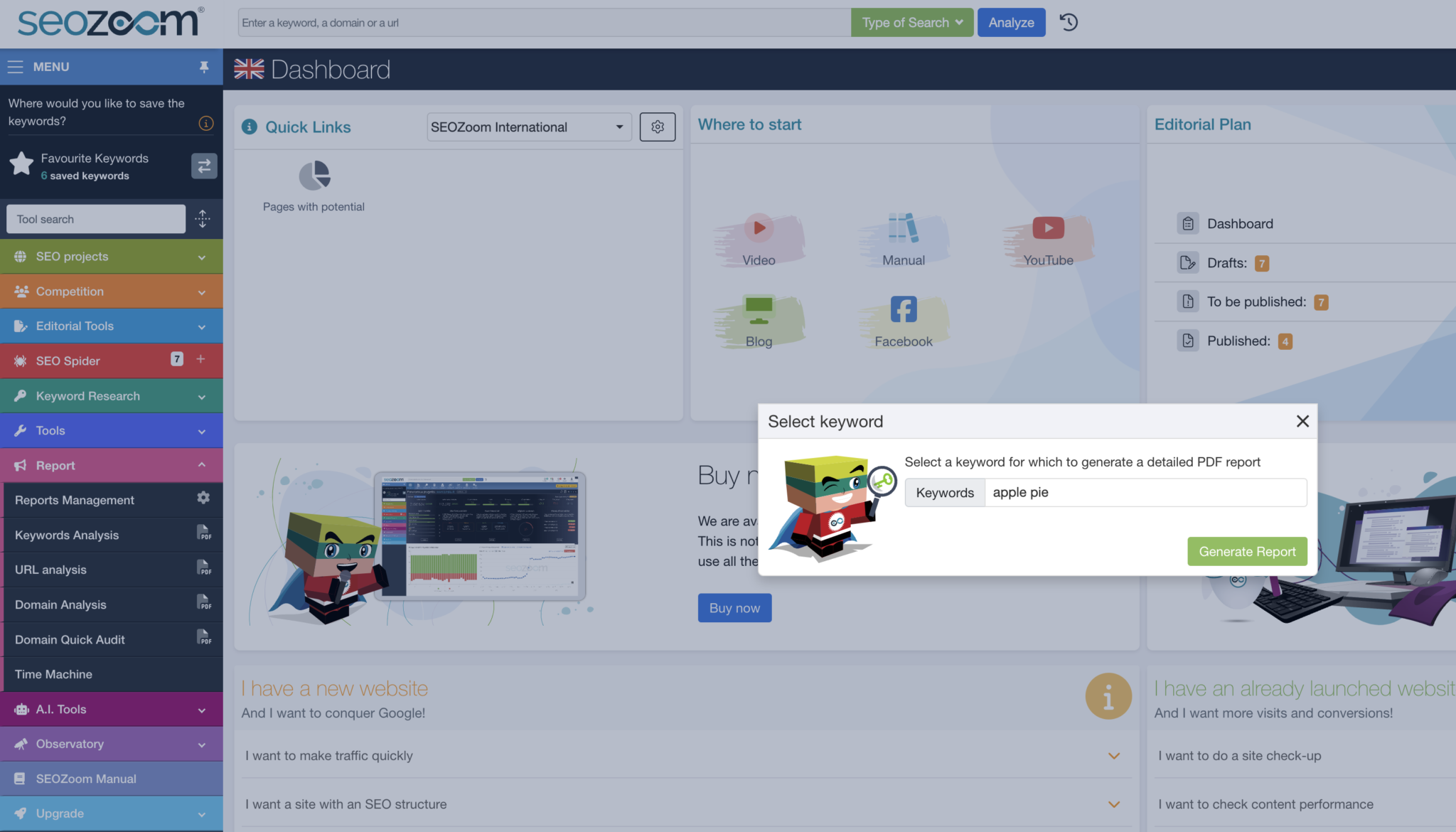Click Reports Management settings gear
Image resolution: width=1456 pixels, height=832 pixels.
click(203, 498)
